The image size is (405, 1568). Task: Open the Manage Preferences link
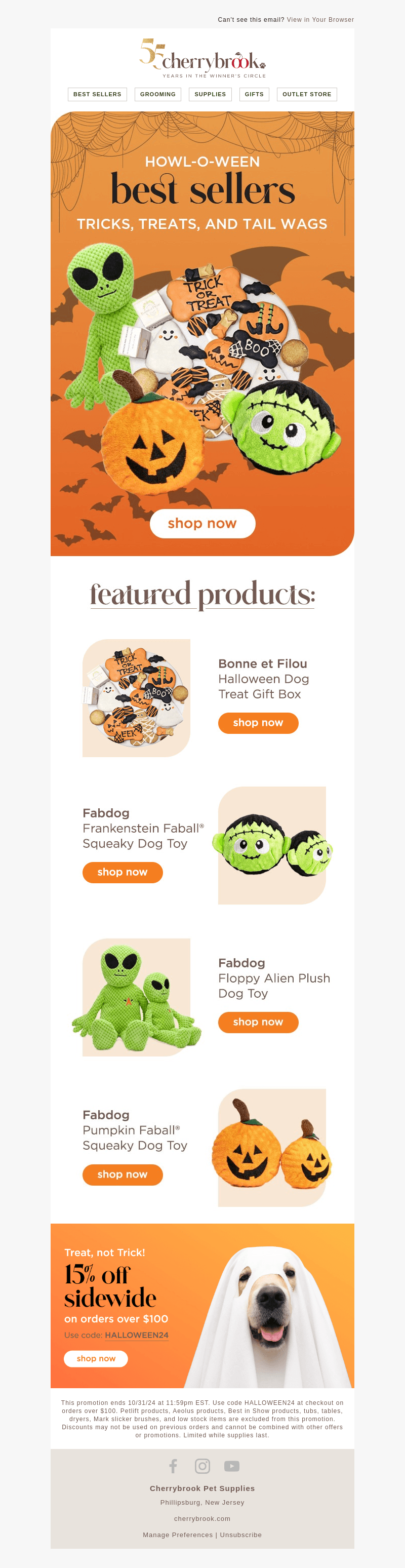pos(178,1535)
